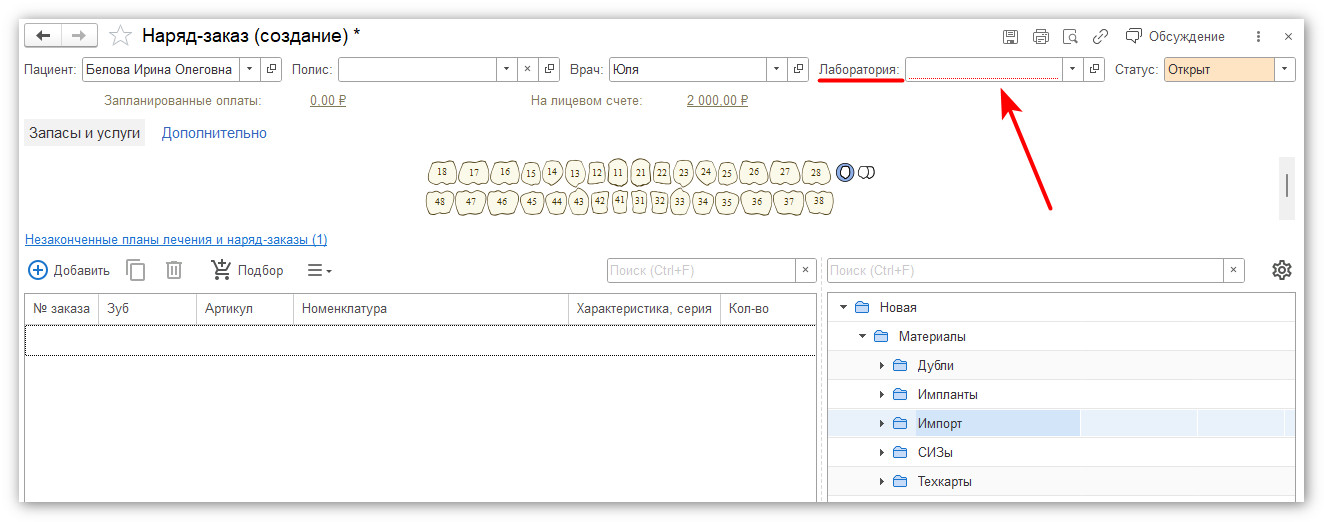Open the Статус dropdown

point(1284,69)
